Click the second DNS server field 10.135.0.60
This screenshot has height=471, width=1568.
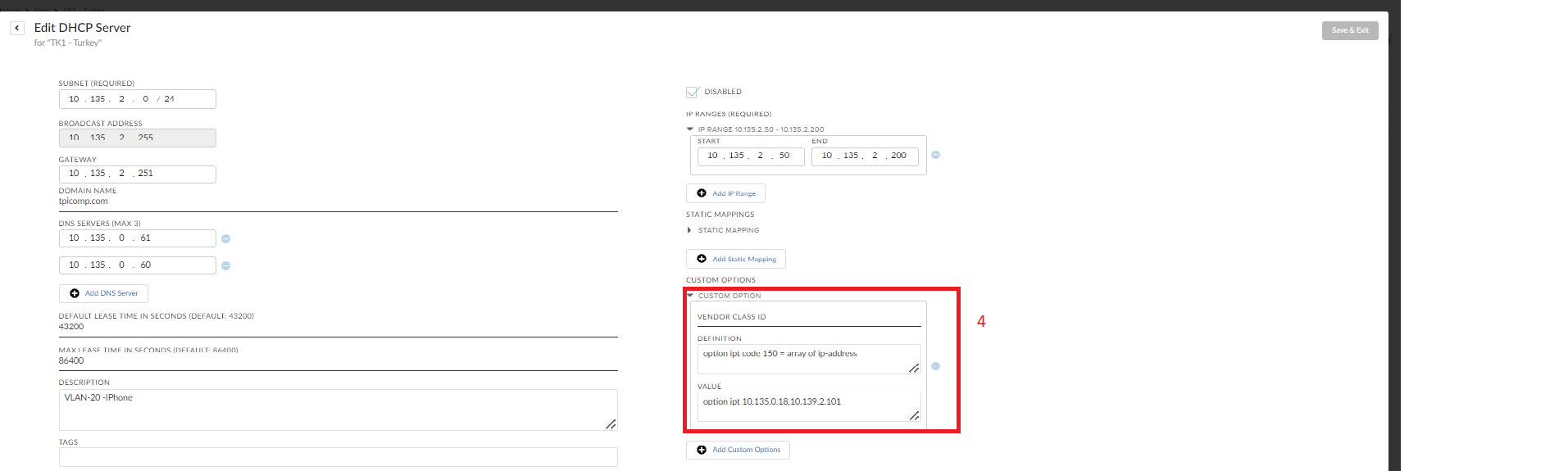[137, 265]
